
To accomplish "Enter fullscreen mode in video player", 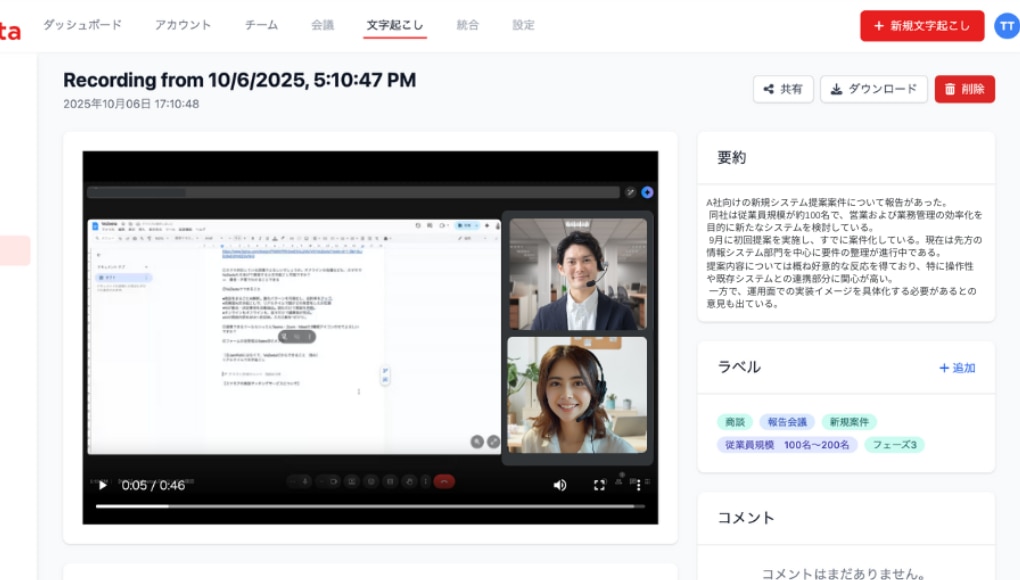I will pyautogui.click(x=600, y=485).
